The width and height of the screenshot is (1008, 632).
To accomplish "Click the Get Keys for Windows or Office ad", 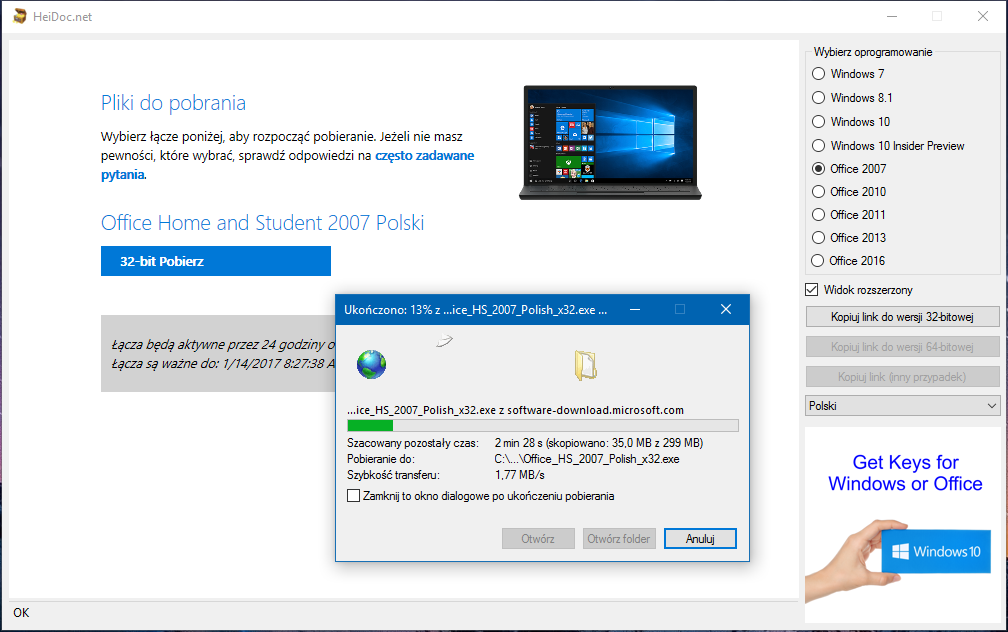I will point(905,473).
